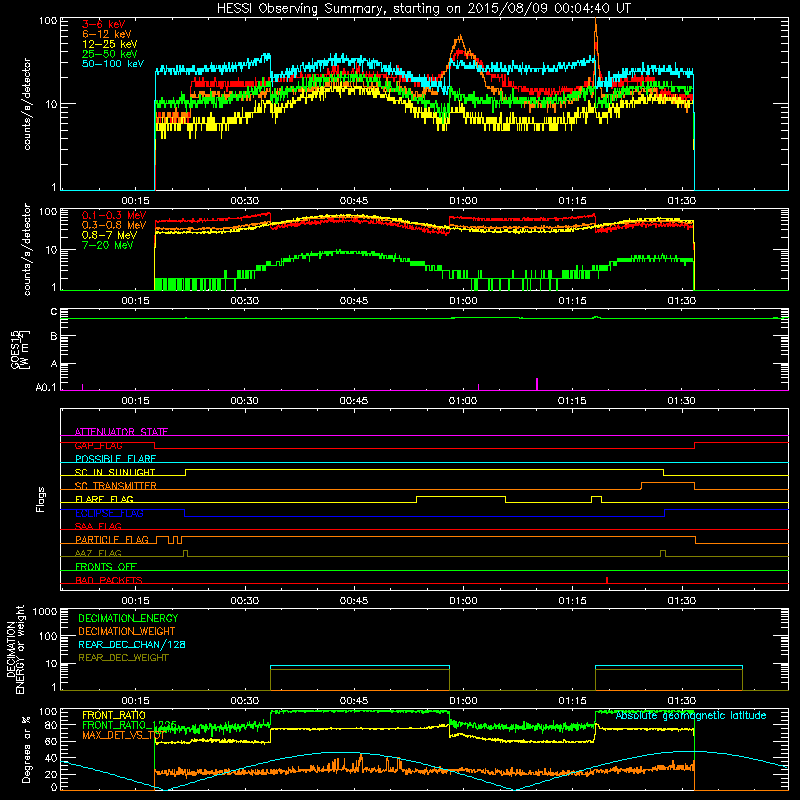
Task: Click the DECIMATION_ENERGY legend entry
Action: tap(128, 618)
